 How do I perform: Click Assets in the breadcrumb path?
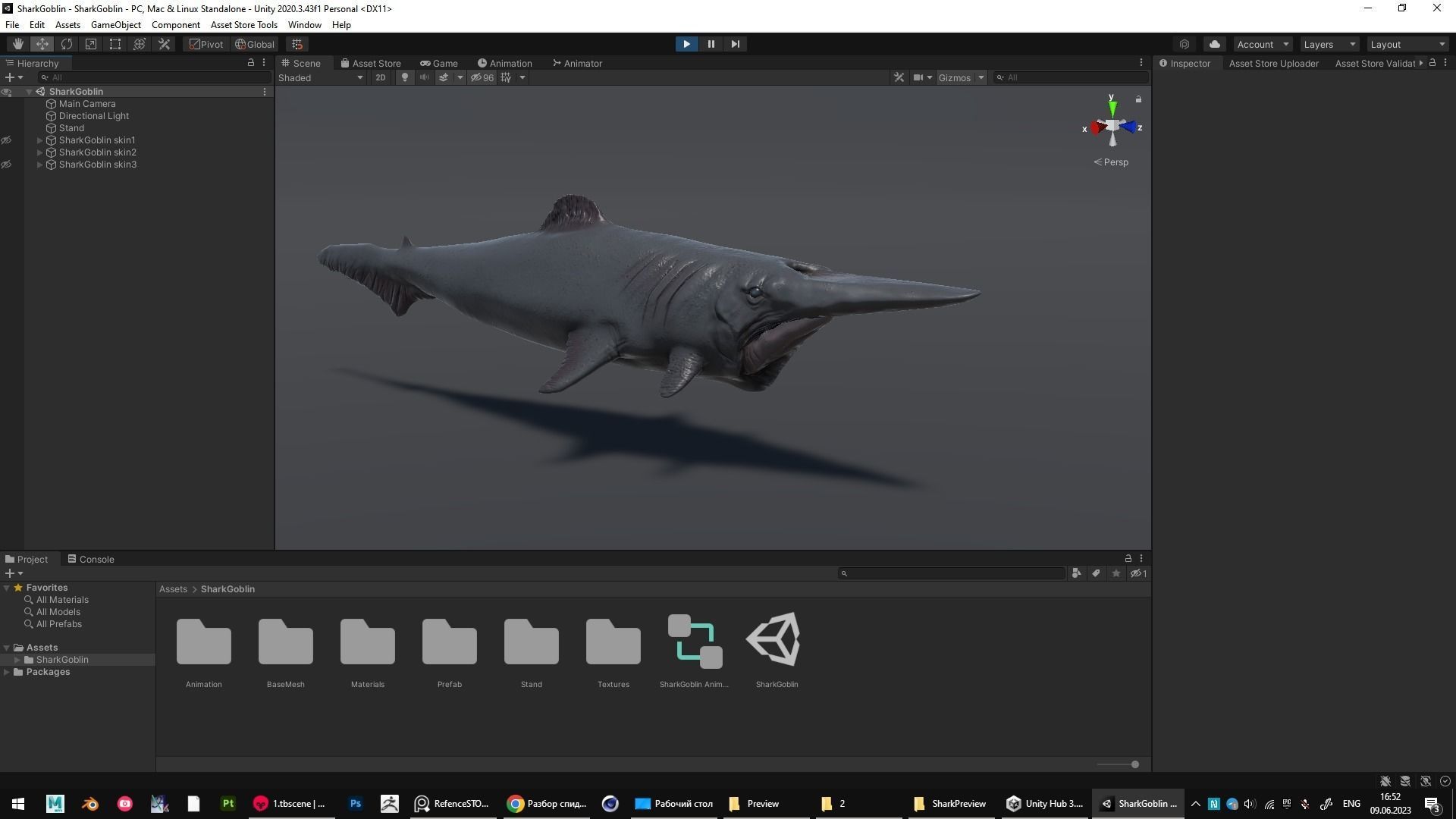click(173, 589)
